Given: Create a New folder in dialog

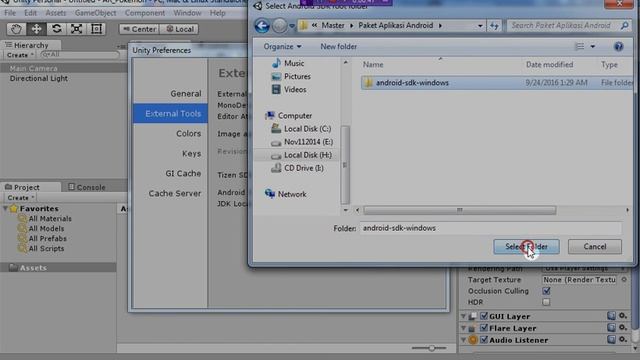Looking at the screenshot, I should 338,47.
